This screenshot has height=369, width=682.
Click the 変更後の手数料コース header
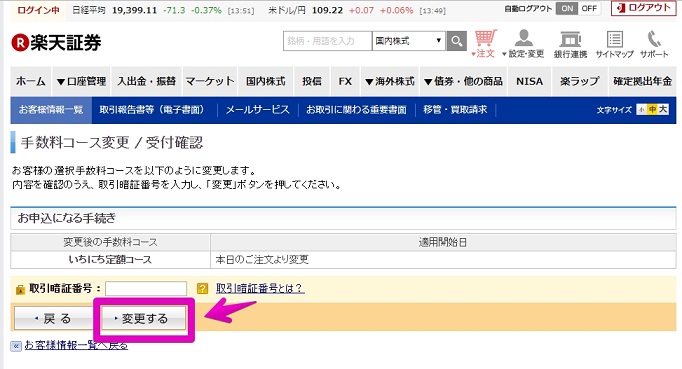tap(110, 242)
